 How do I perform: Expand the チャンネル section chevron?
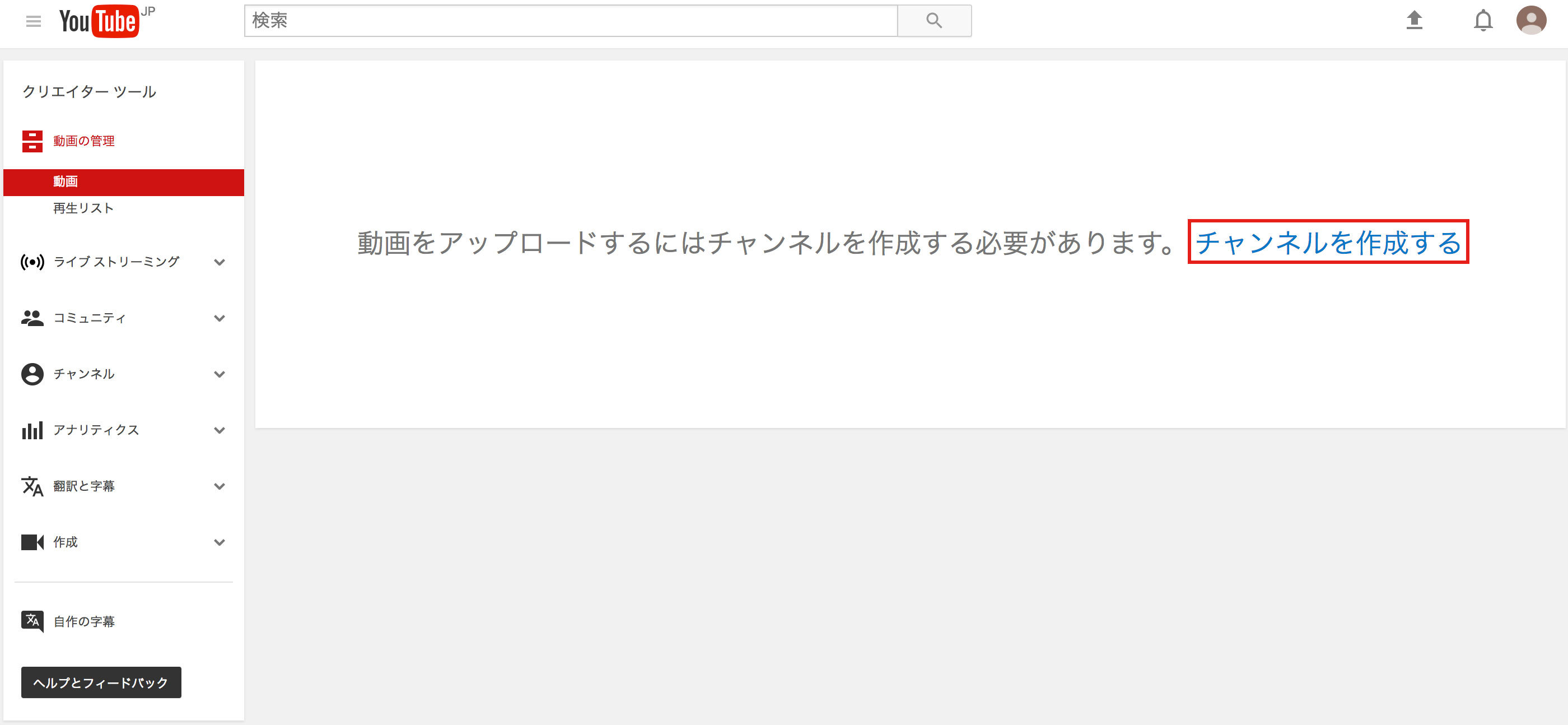(x=220, y=374)
